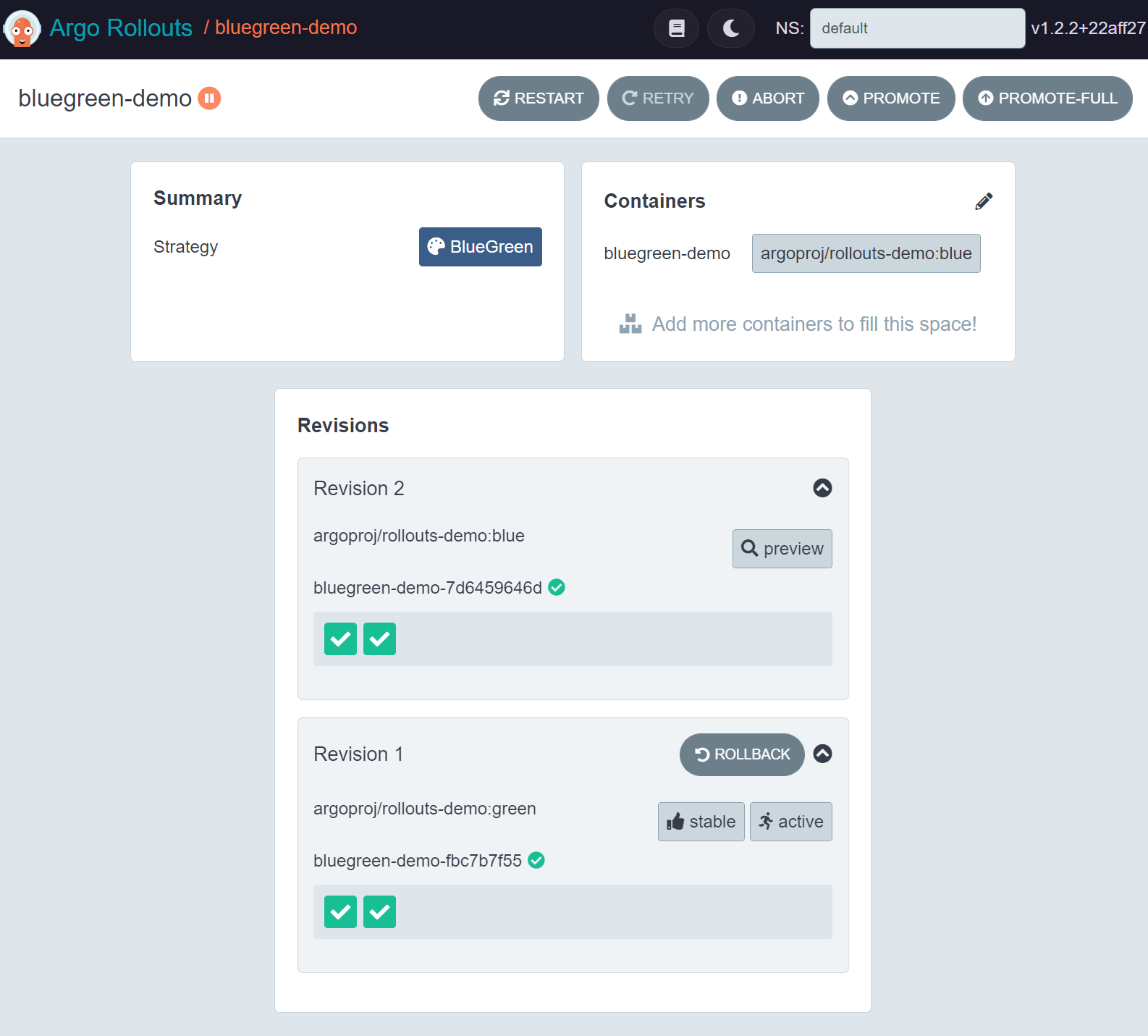Click the Strategy label in Summary
Image resolution: width=1148 pixels, height=1036 pixels.
click(x=185, y=247)
